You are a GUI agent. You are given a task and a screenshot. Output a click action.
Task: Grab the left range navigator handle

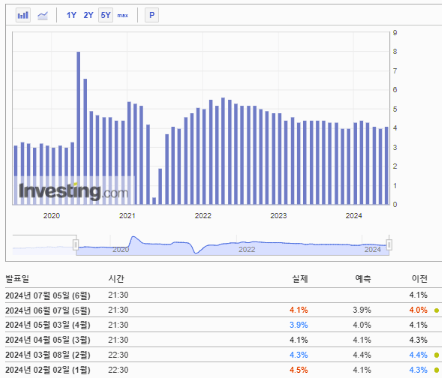(76, 245)
